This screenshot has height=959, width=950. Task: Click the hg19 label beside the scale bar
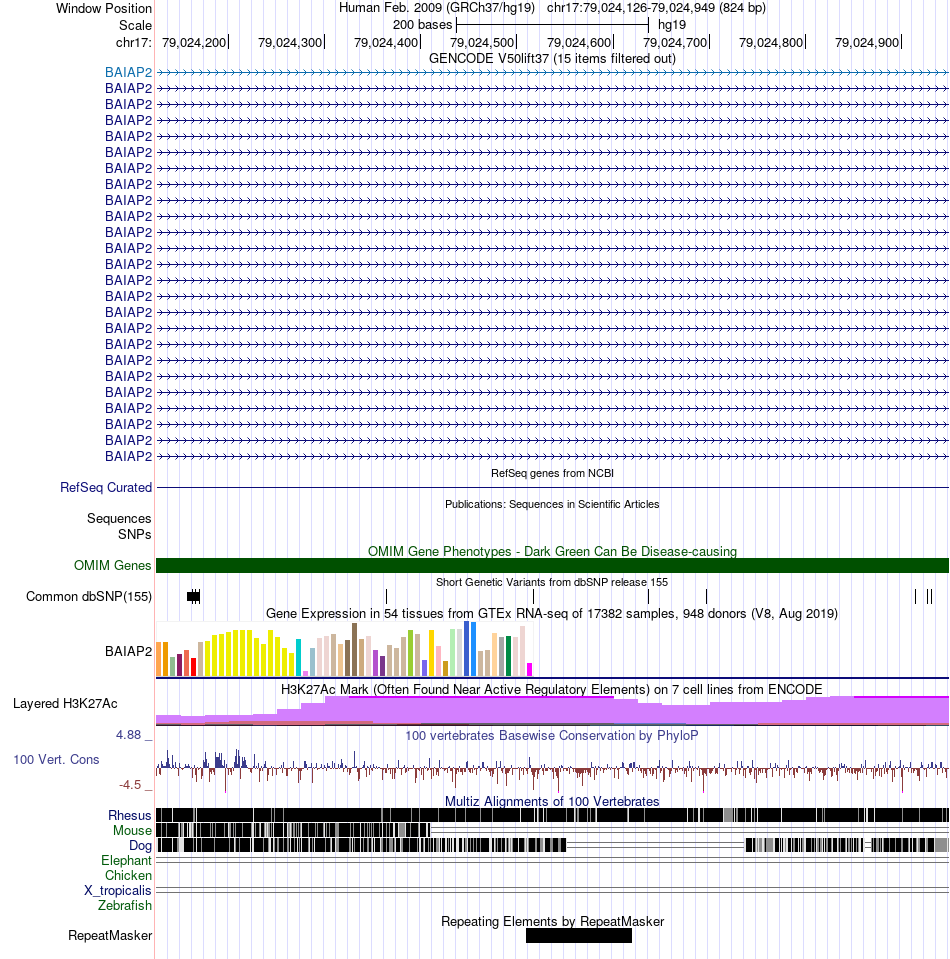(x=672, y=25)
